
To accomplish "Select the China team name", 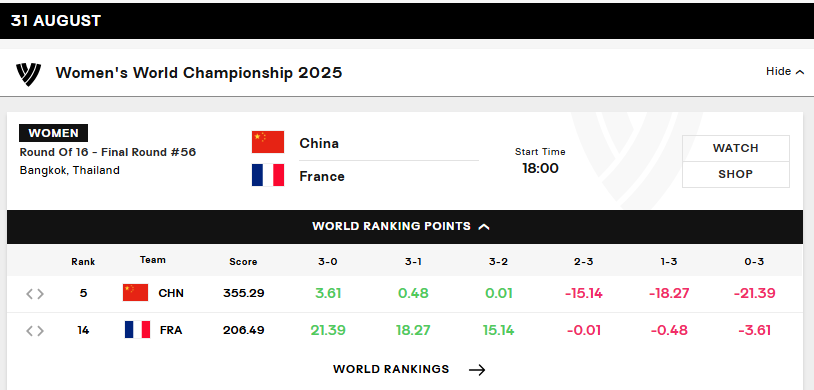I will click(x=319, y=143).
